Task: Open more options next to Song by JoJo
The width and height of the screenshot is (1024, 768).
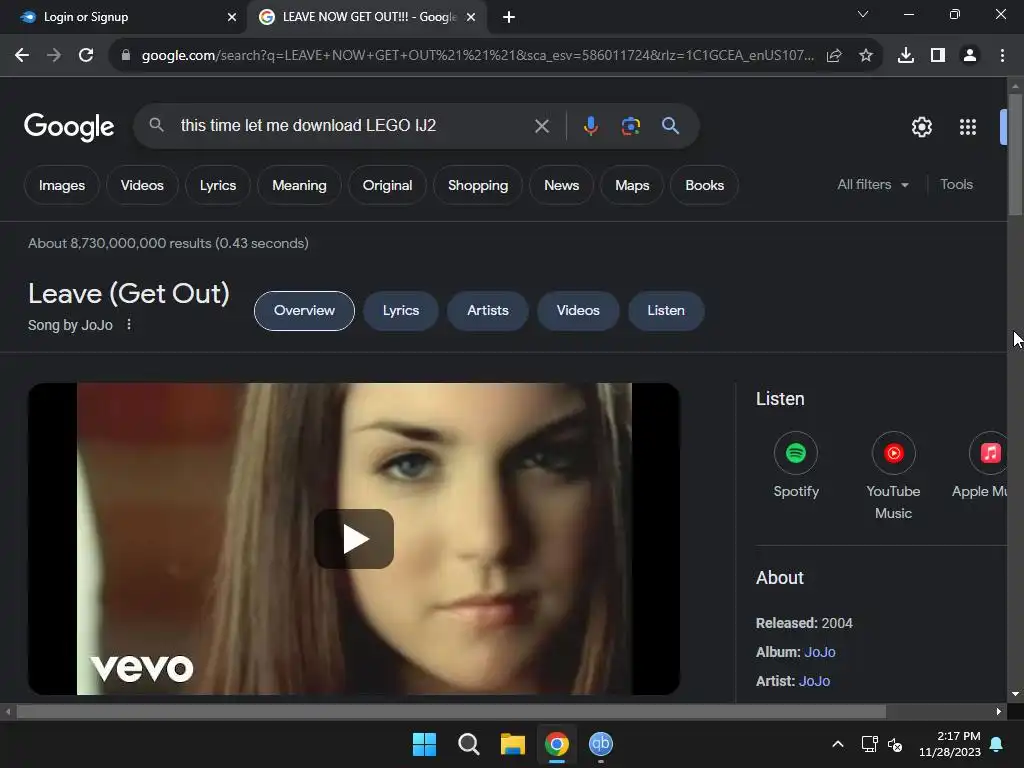Action: click(129, 325)
